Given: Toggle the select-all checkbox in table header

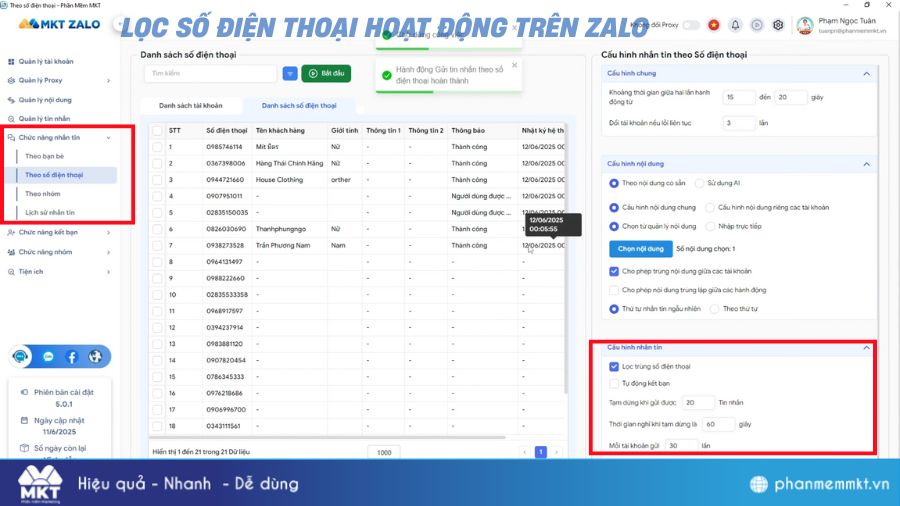Looking at the screenshot, I should [157, 131].
